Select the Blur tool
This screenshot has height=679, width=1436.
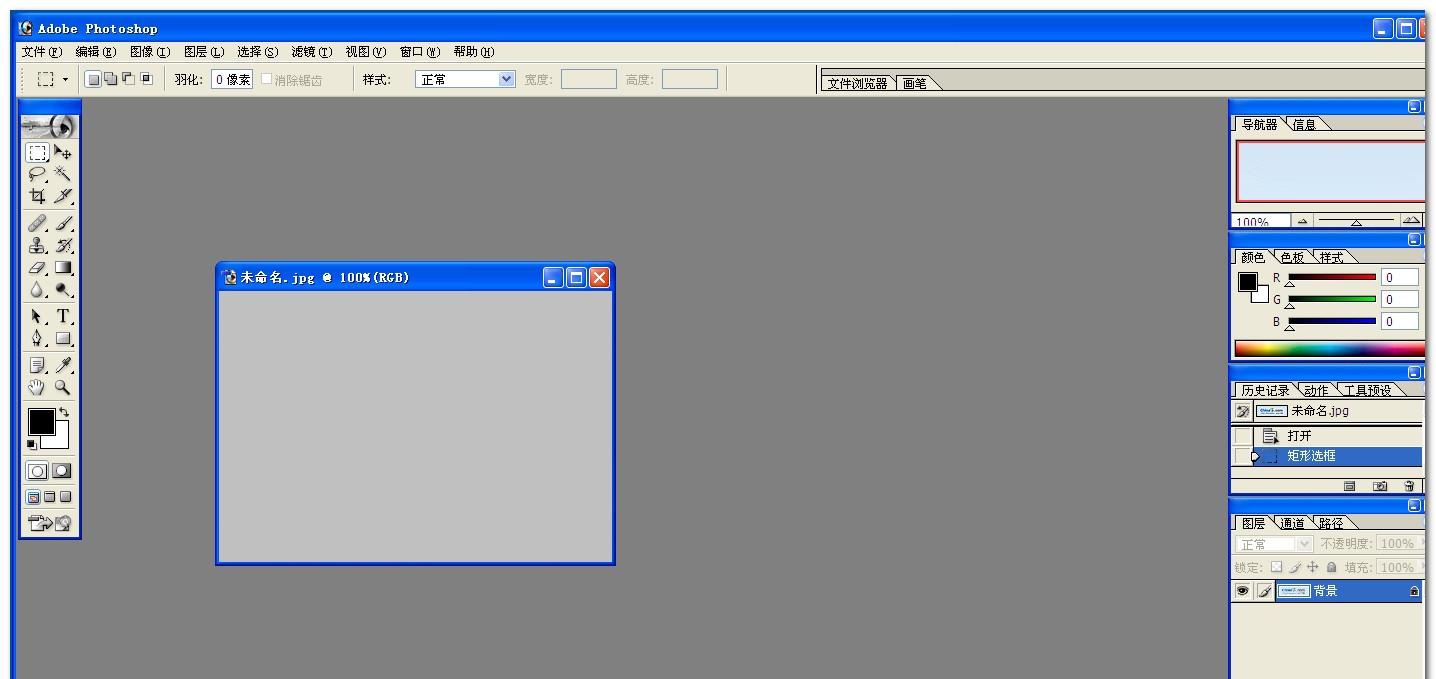tap(37, 290)
